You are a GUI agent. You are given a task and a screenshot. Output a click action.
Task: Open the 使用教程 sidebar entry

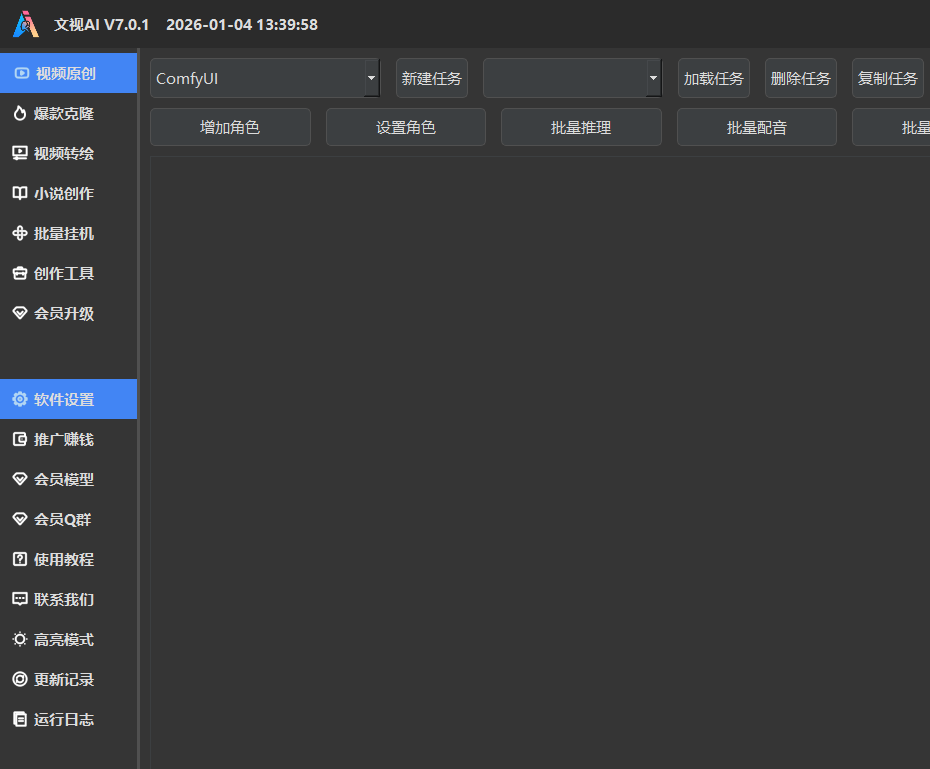click(x=64, y=559)
